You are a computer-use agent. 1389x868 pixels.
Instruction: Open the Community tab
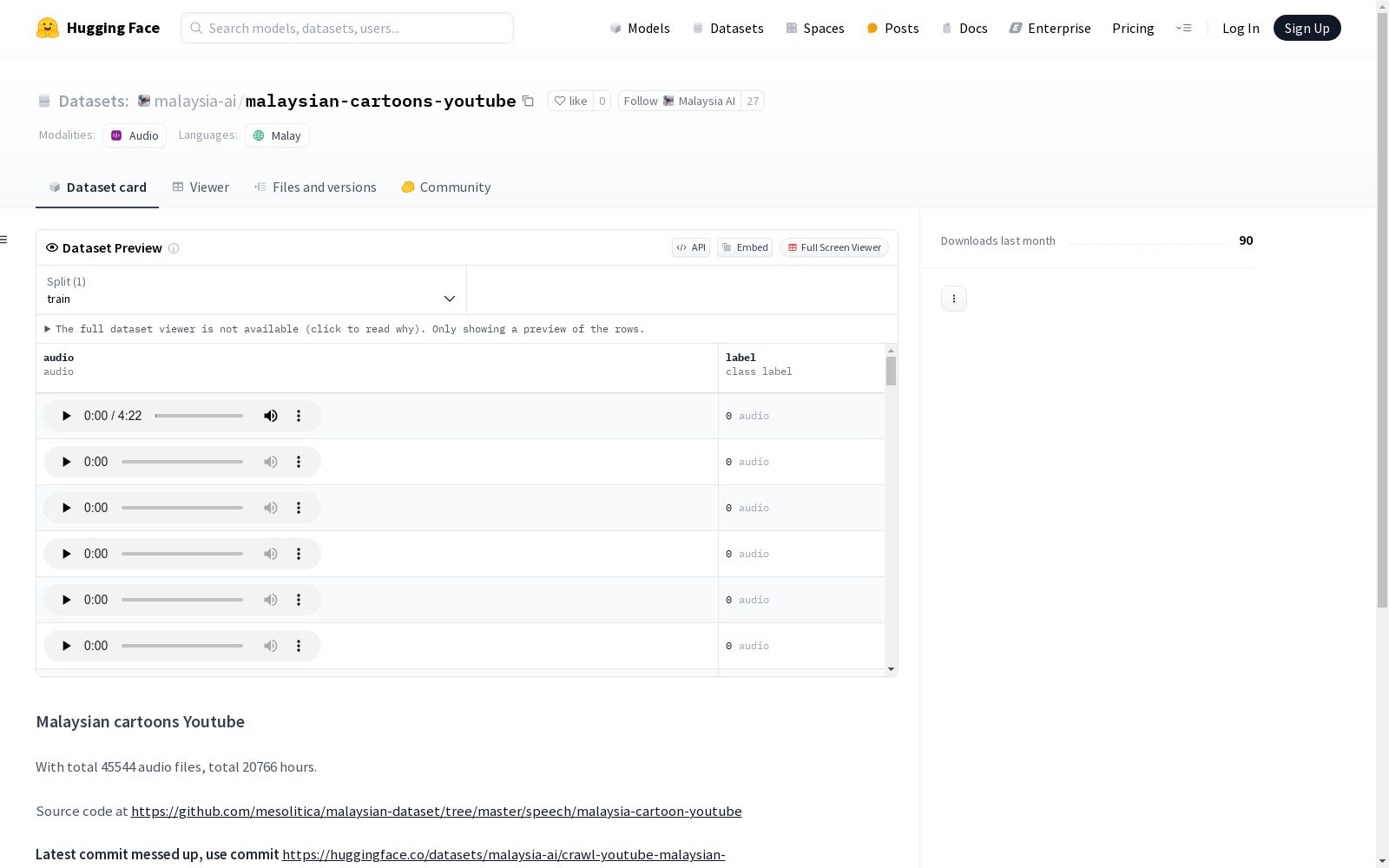pyautogui.click(x=446, y=187)
